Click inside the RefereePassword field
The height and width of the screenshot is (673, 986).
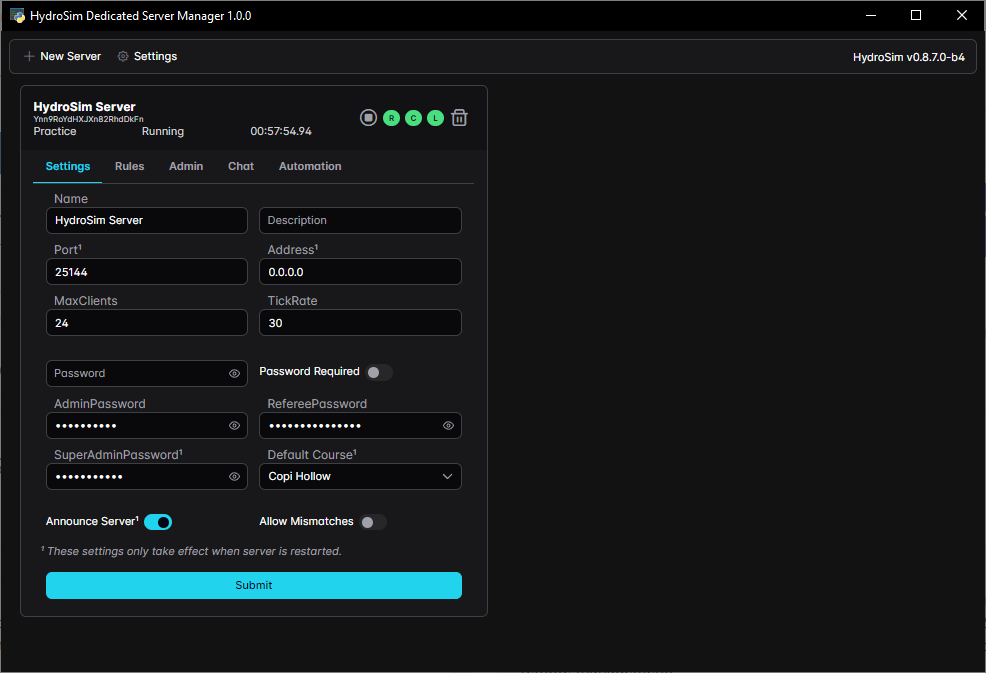360,426
